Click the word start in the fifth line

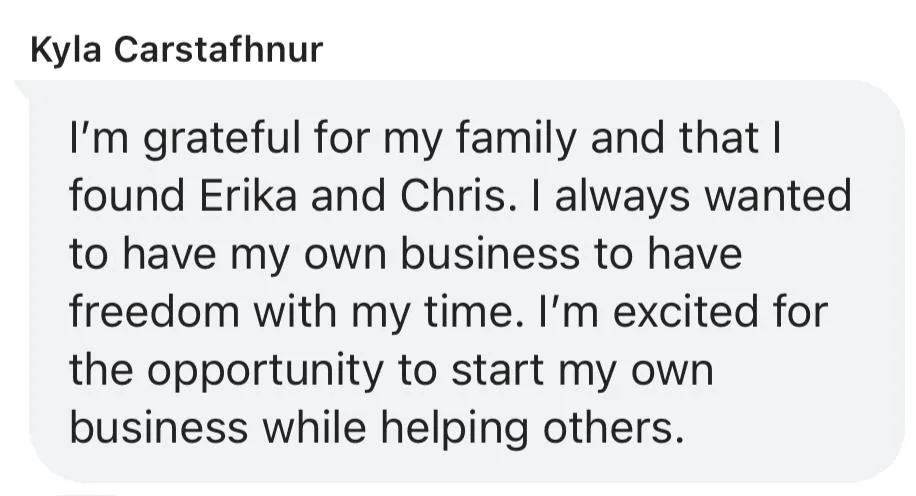click(498, 370)
